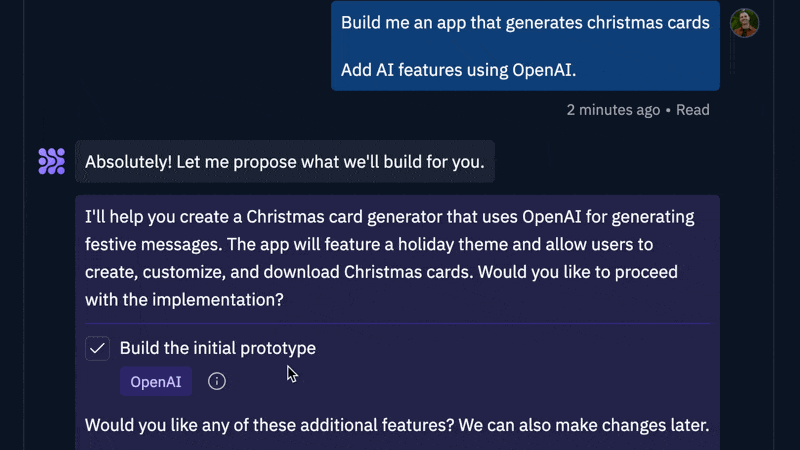800x450 pixels.
Task: Click the 'Add AI features using OpenAI.' line
Action: 458,70
